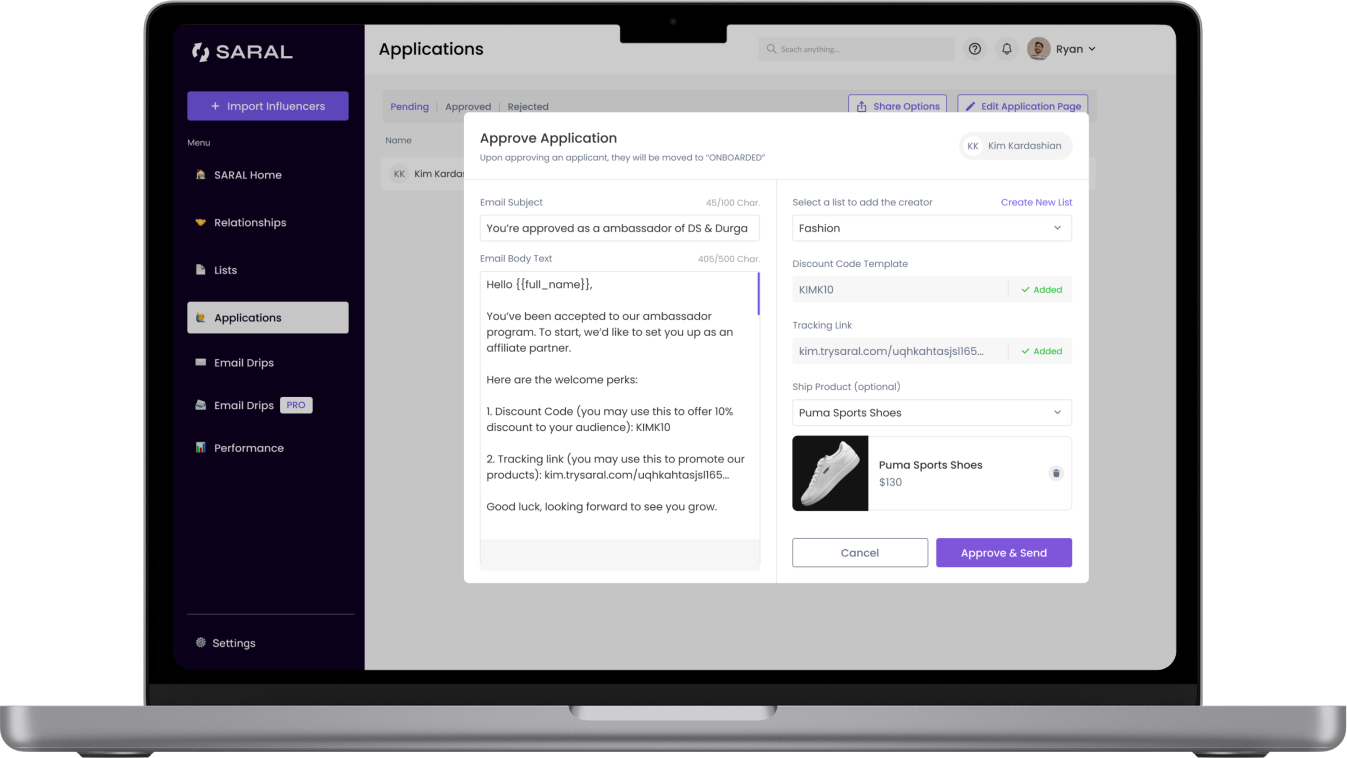1347x758 pixels.
Task: Click the PRO badge
Action: point(296,405)
